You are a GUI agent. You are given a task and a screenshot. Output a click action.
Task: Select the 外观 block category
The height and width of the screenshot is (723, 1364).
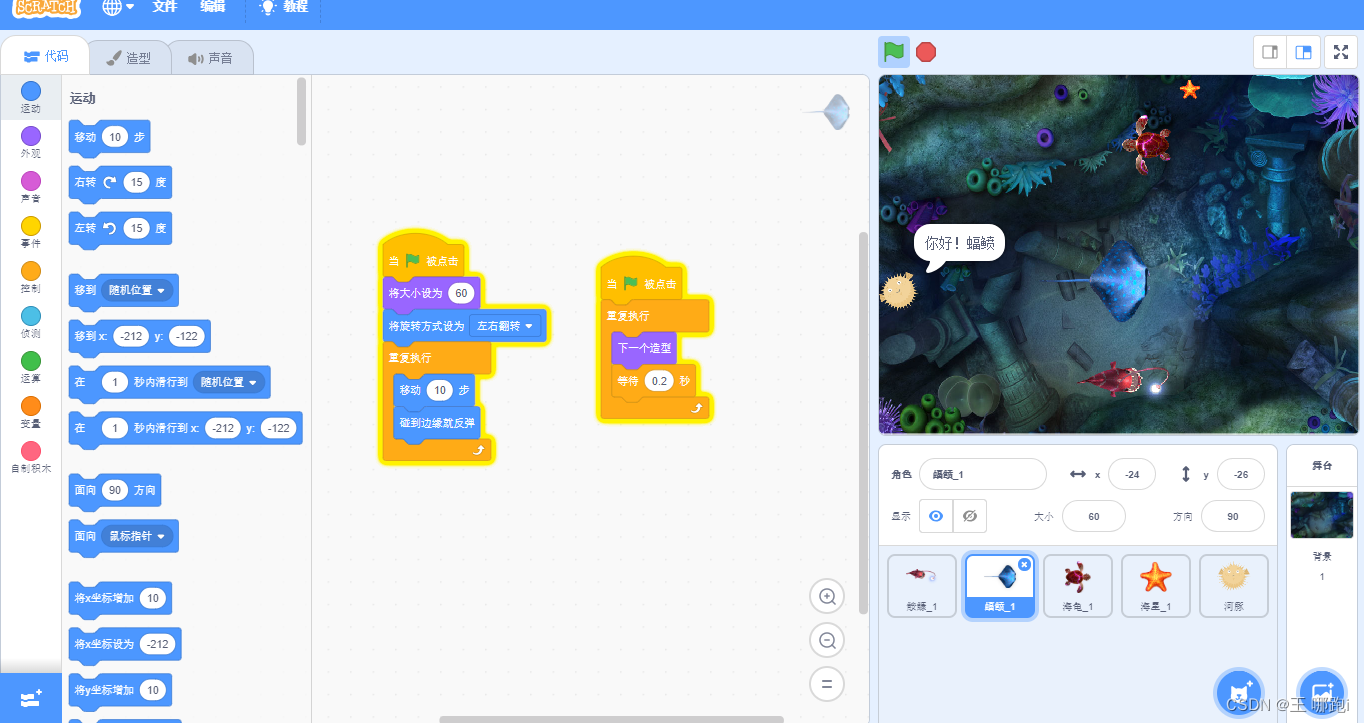[x=31, y=142]
